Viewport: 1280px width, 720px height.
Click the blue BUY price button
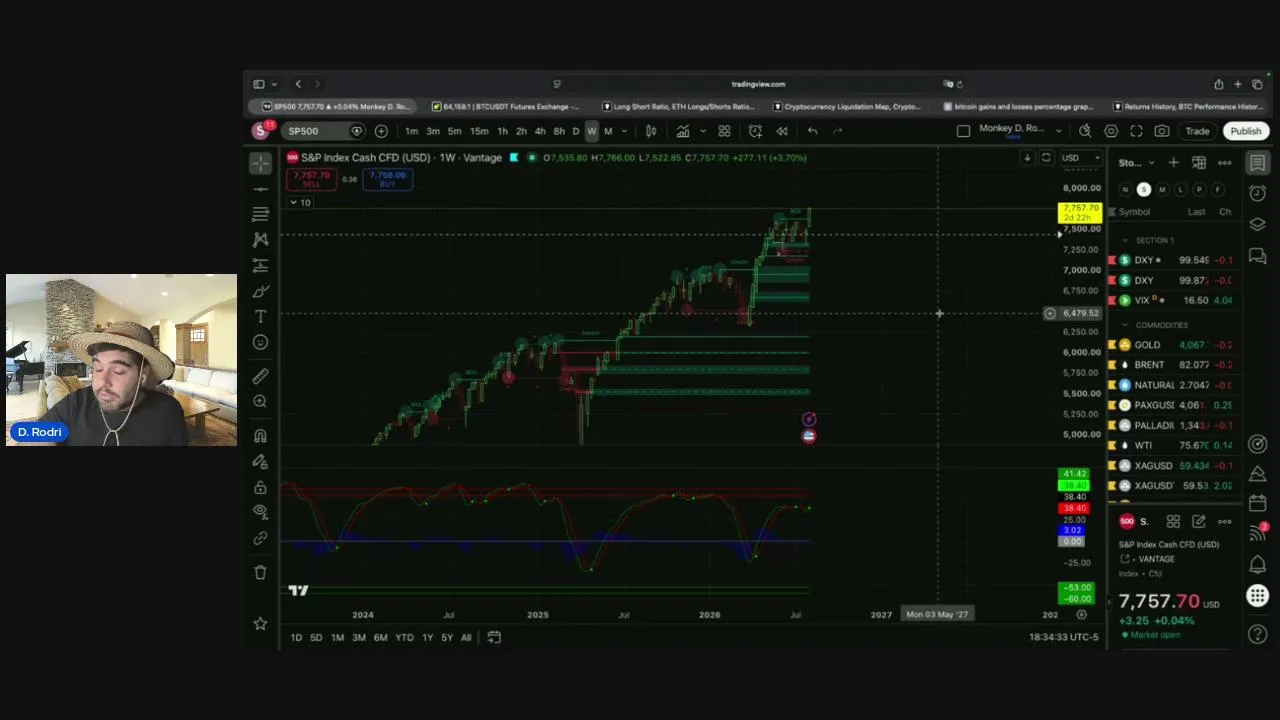(387, 179)
